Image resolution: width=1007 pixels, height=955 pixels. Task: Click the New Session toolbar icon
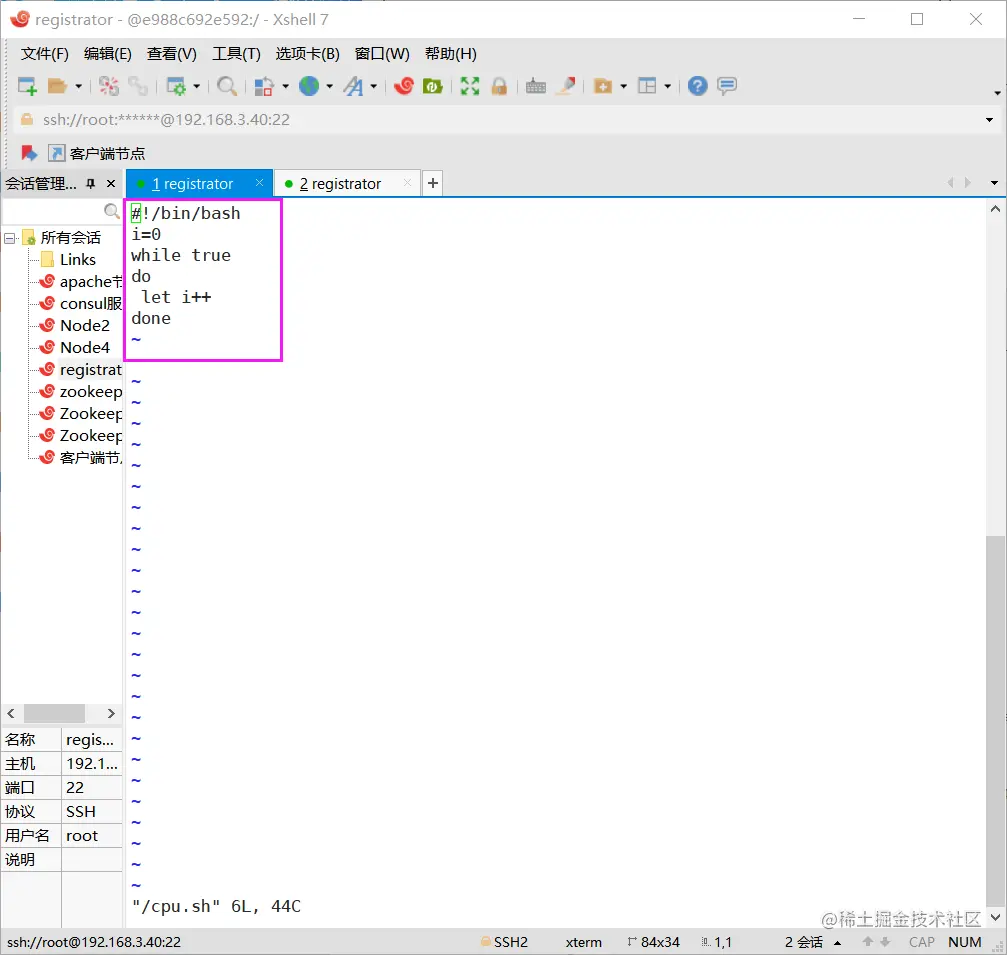pos(27,85)
